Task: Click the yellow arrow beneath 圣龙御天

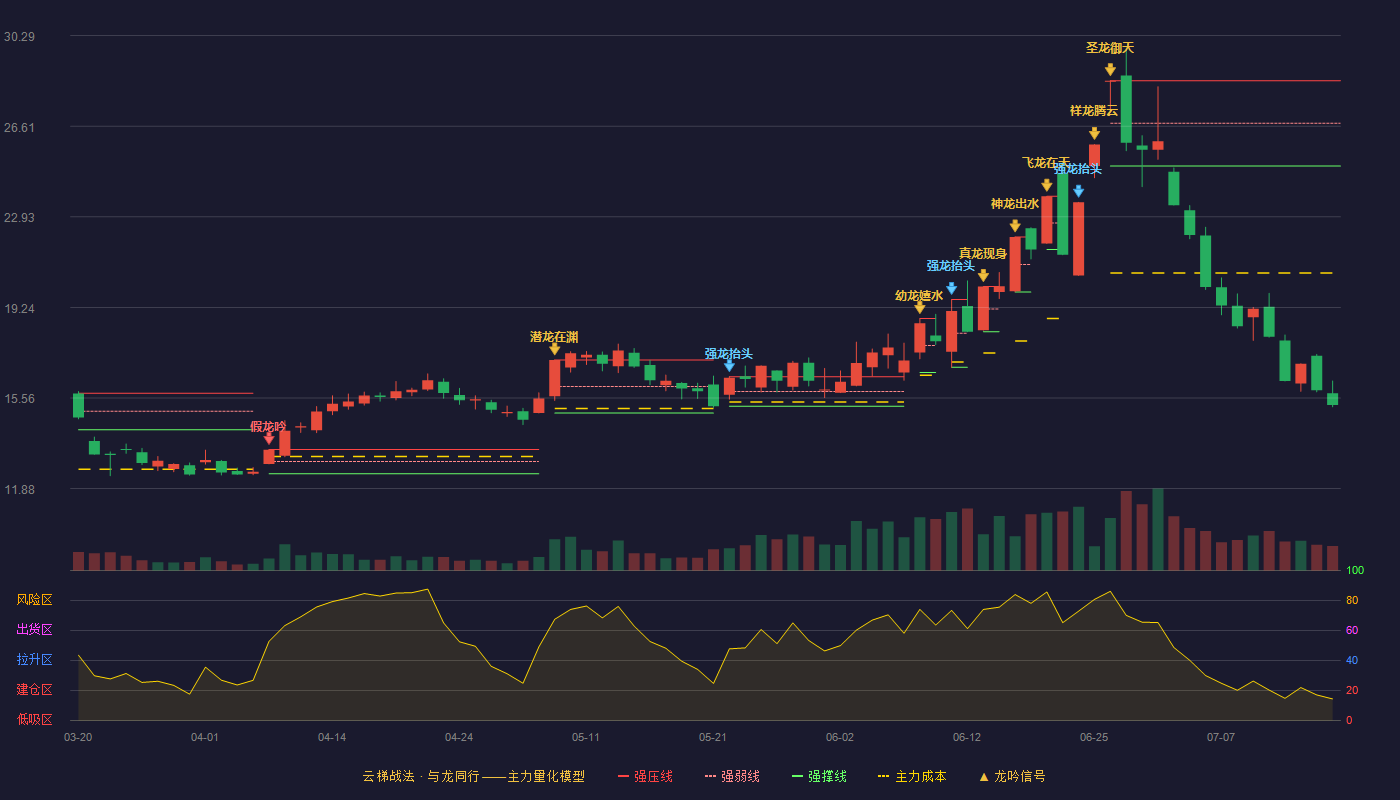Action: coord(1110,69)
